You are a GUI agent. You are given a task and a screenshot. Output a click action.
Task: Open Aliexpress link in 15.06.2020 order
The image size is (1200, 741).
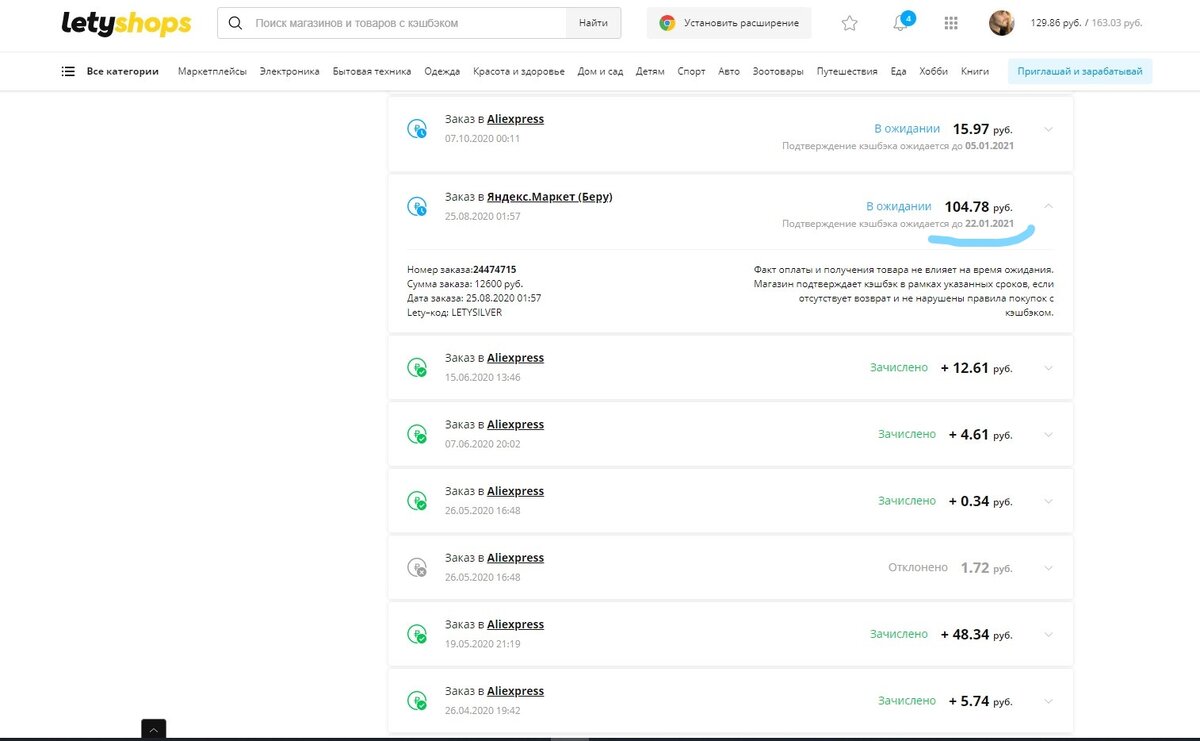pos(515,358)
